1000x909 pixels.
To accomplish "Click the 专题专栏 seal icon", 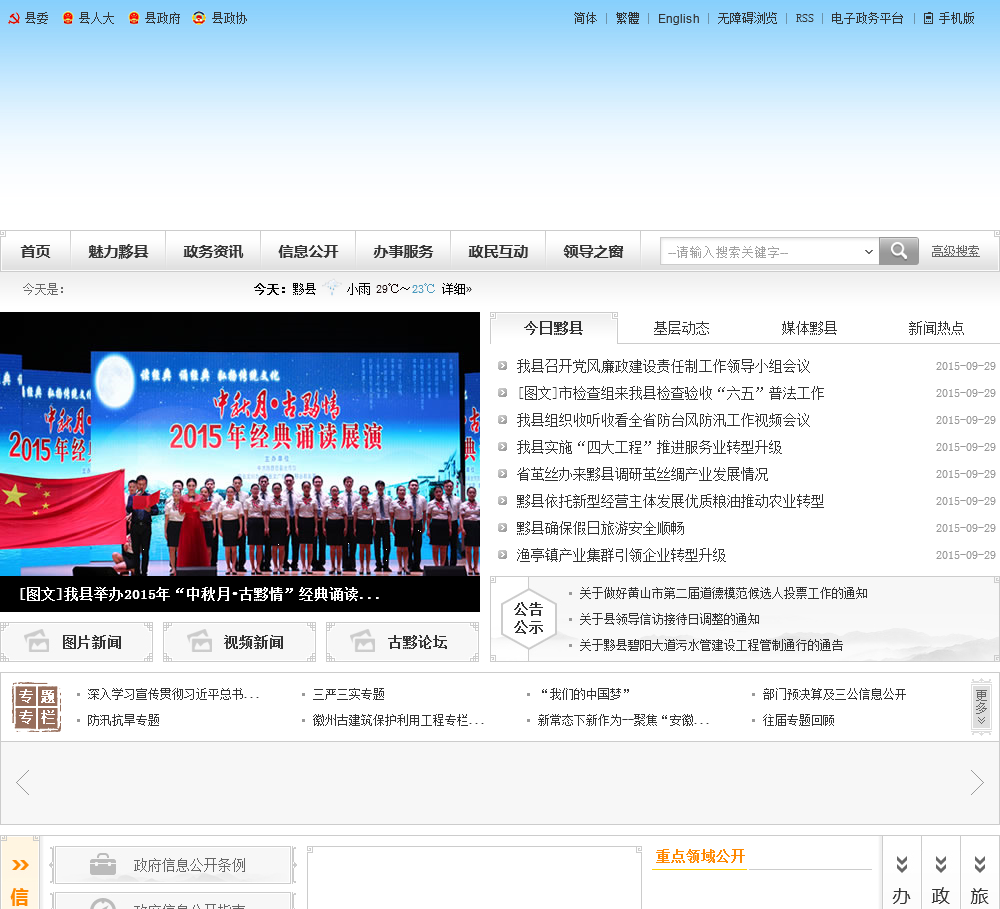I will [36, 706].
